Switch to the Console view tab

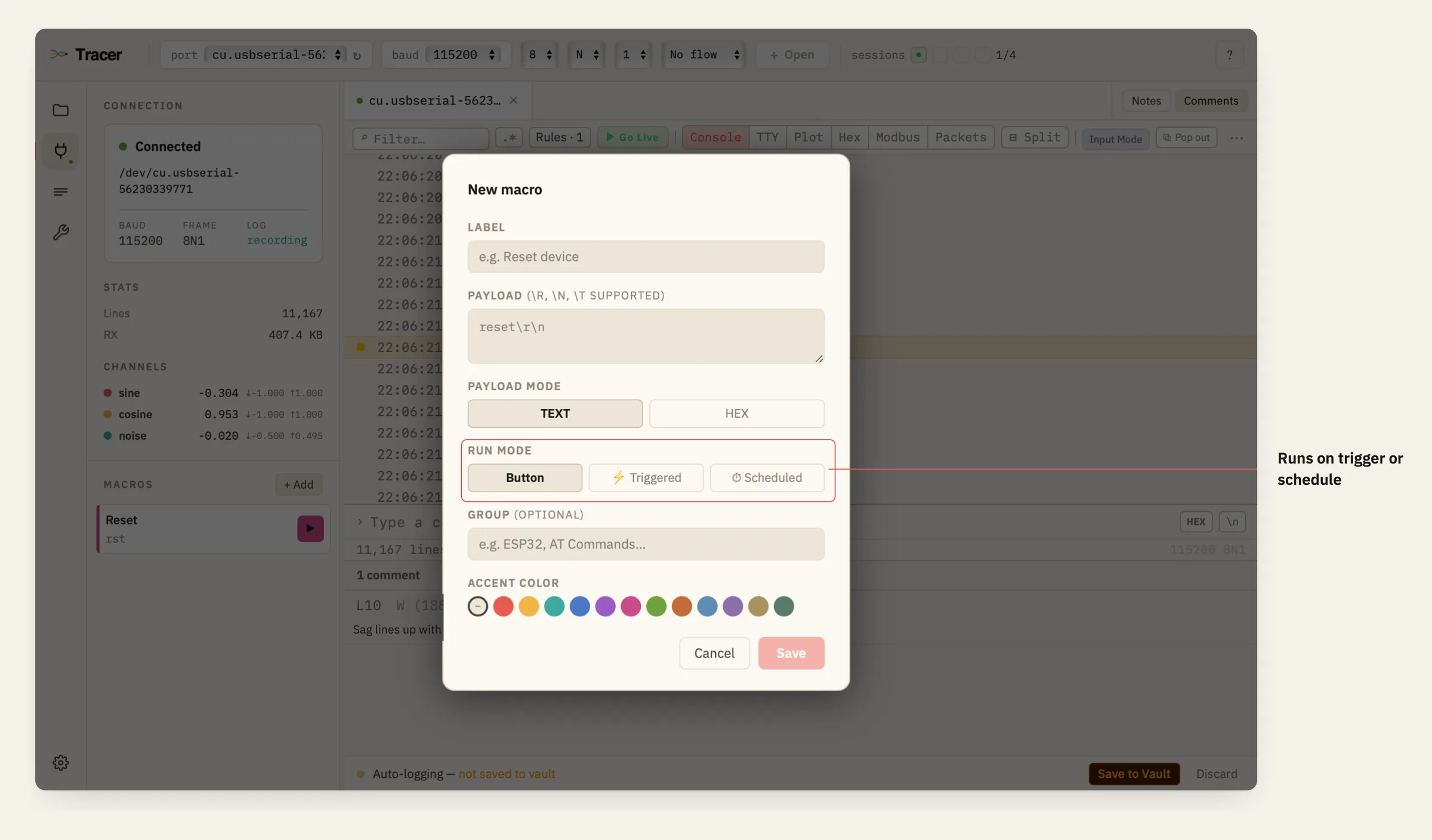[715, 137]
